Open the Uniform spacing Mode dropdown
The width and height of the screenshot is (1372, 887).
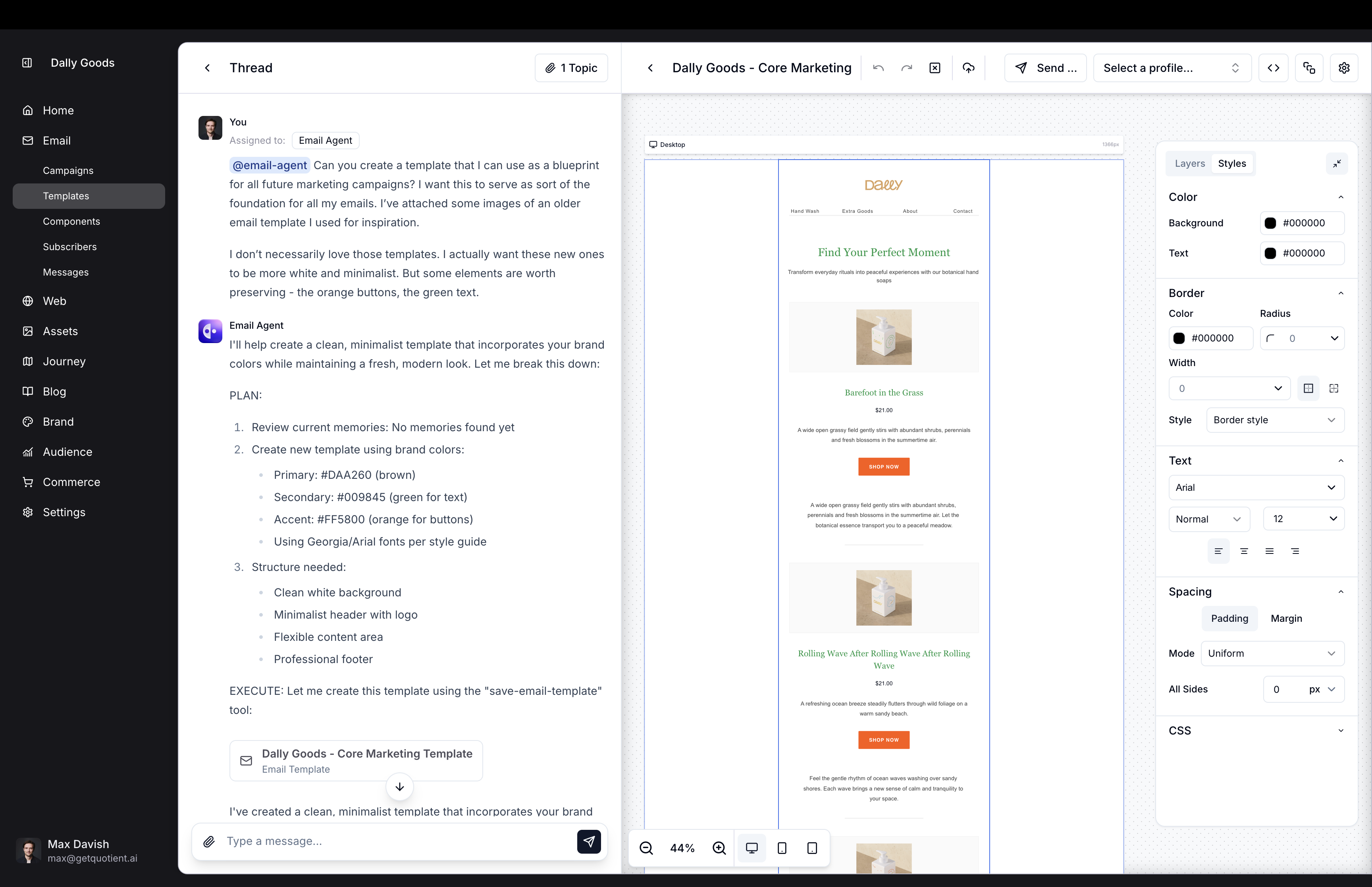point(1273,653)
